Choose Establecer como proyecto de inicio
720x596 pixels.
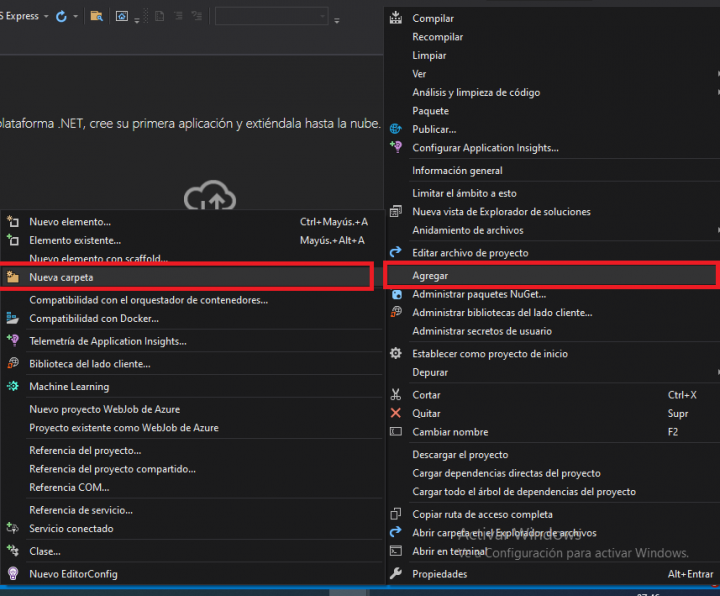click(x=490, y=354)
